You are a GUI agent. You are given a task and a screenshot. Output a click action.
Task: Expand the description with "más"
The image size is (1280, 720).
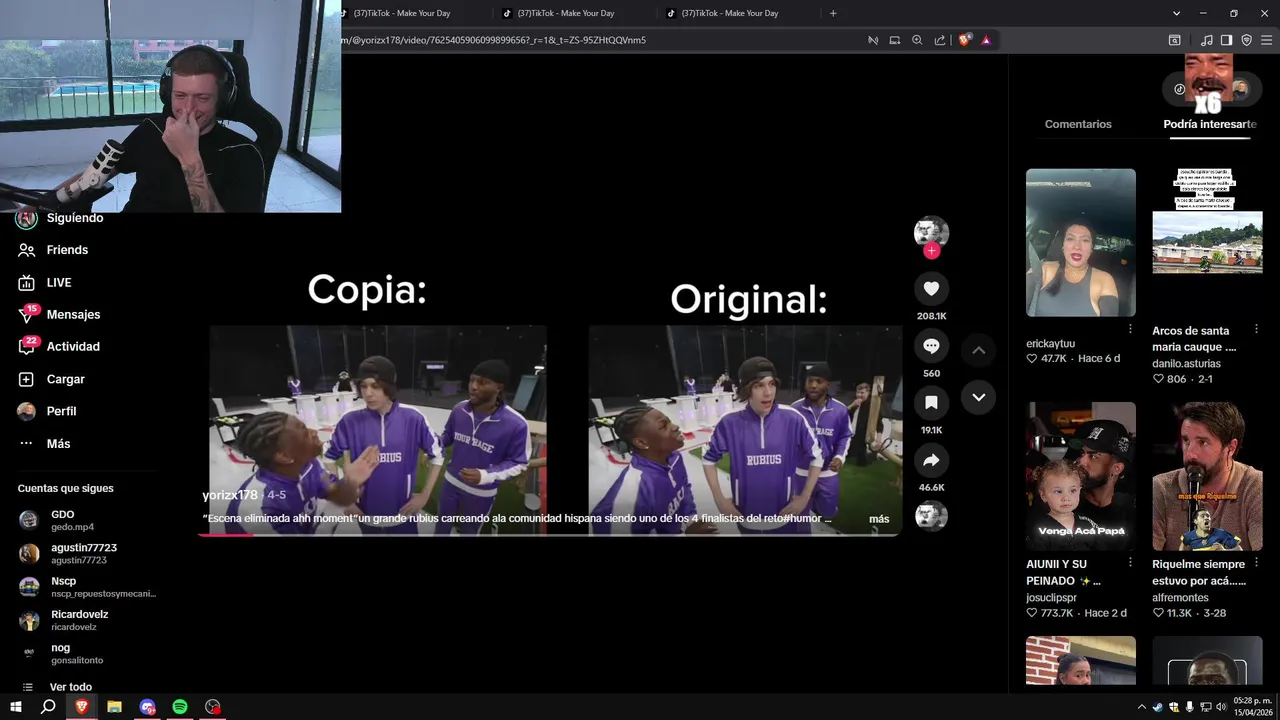879,519
